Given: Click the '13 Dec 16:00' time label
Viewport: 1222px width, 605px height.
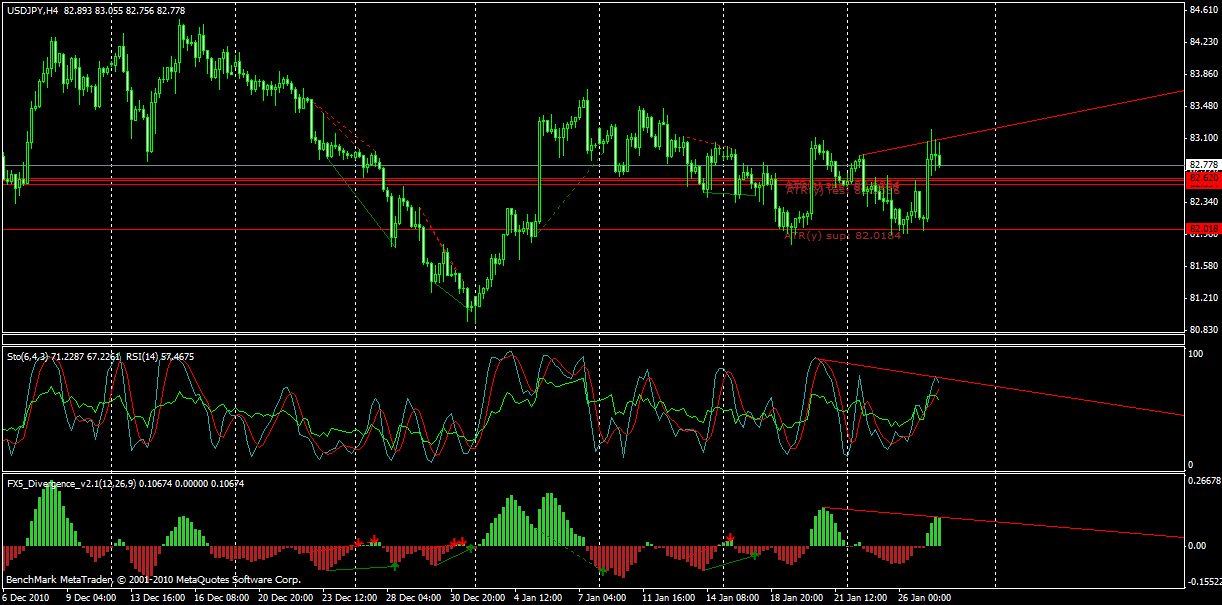Looking at the screenshot, I should [157, 597].
